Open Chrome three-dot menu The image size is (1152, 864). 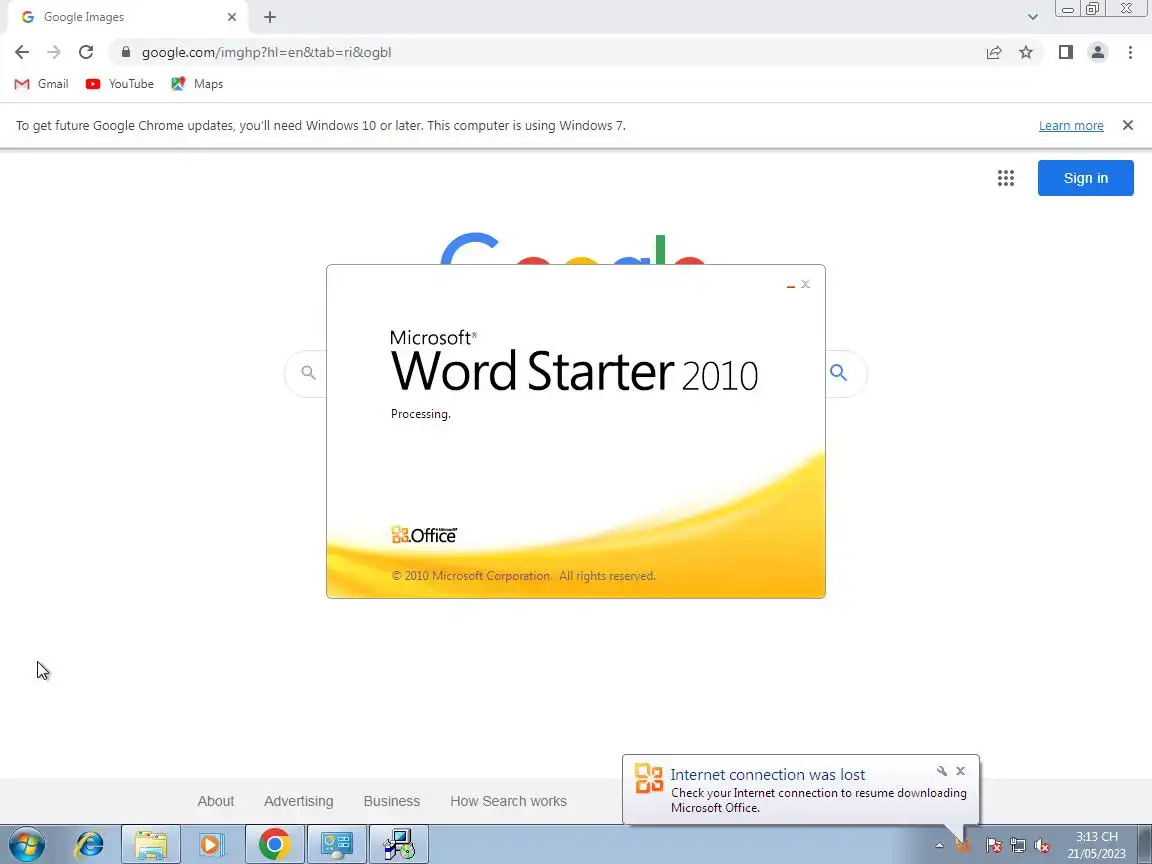click(x=1130, y=52)
